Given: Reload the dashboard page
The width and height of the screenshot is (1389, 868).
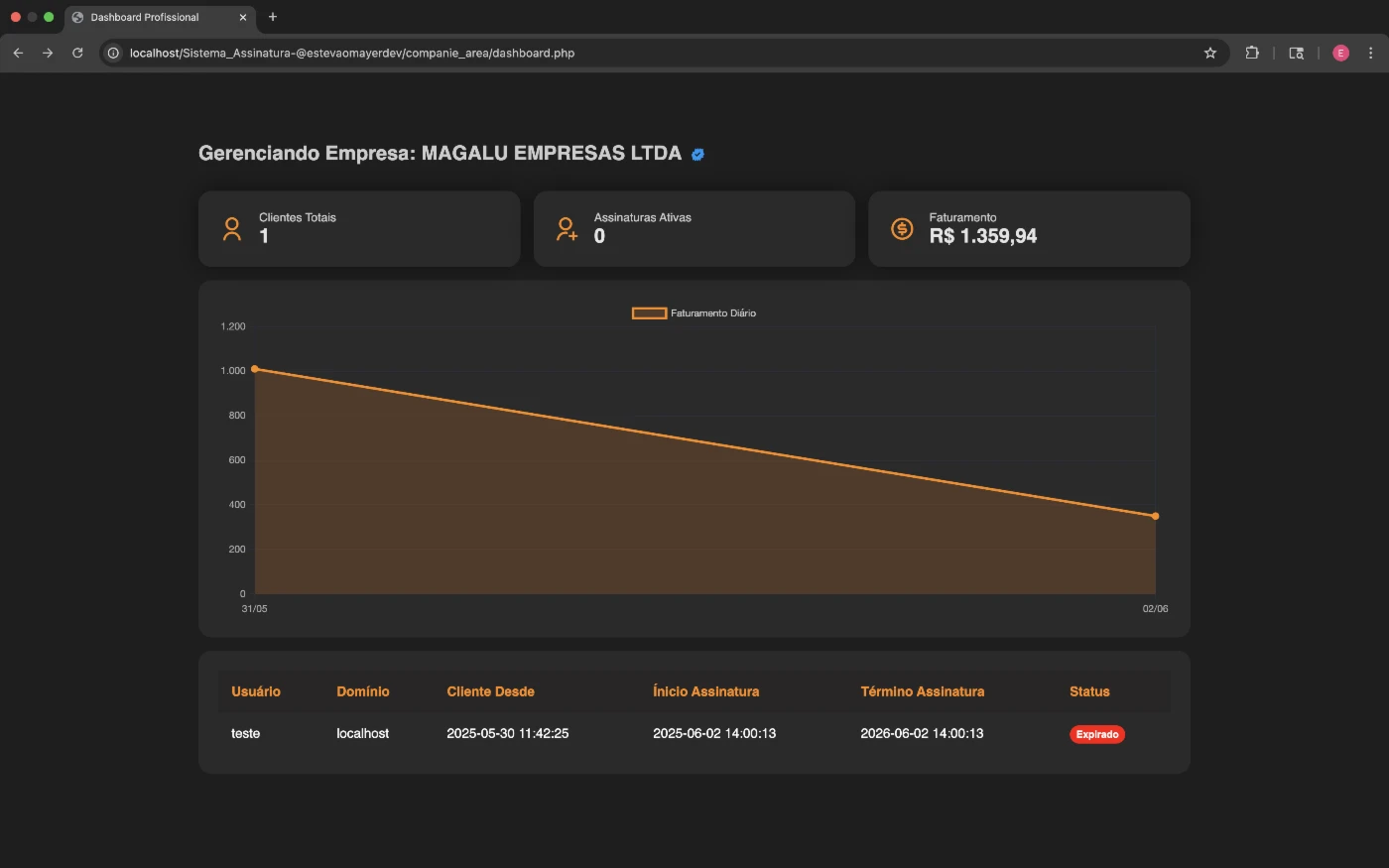Looking at the screenshot, I should point(77,53).
